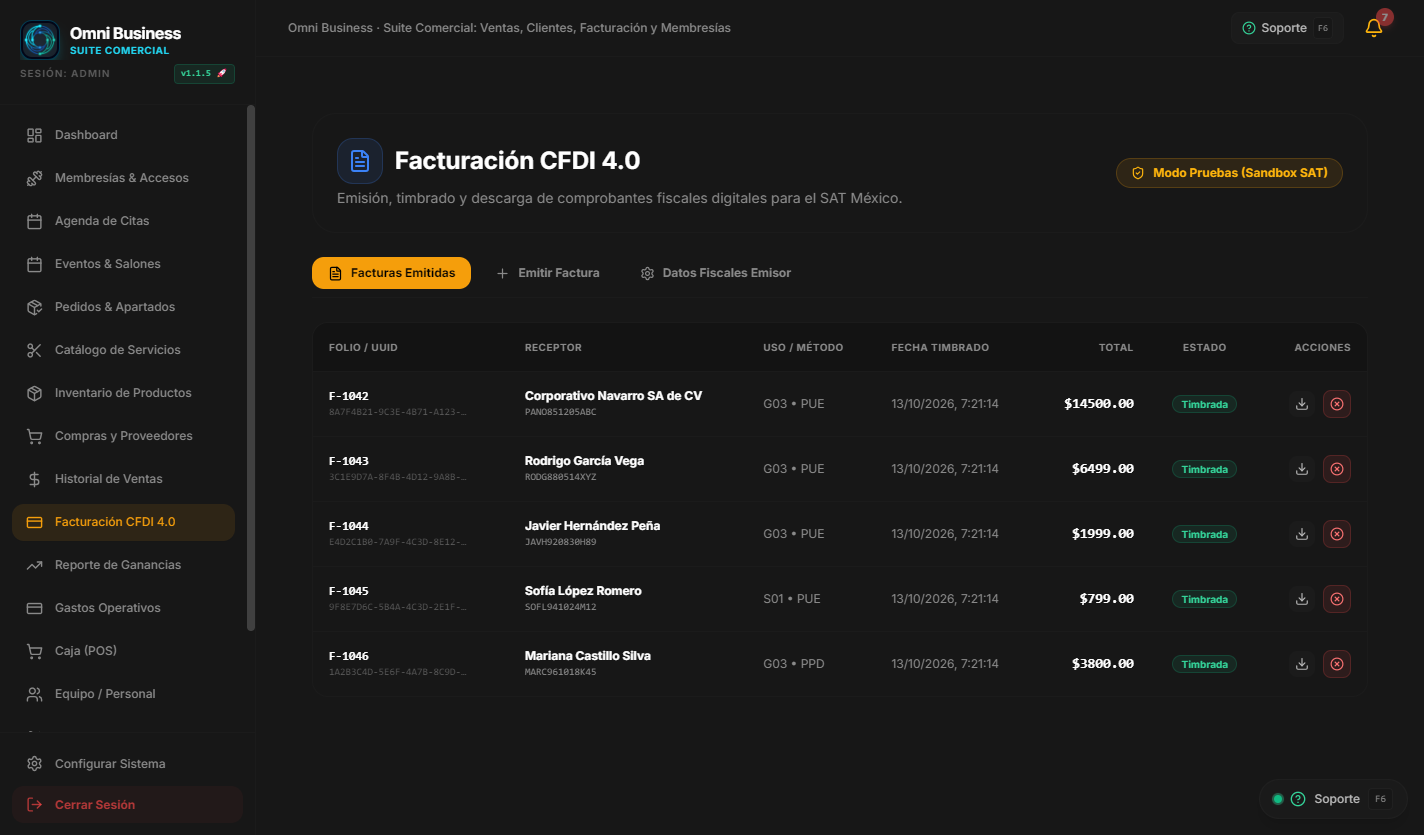This screenshot has width=1424, height=835.
Task: Click the sidebar vertical scrollbar
Action: [x=251, y=368]
